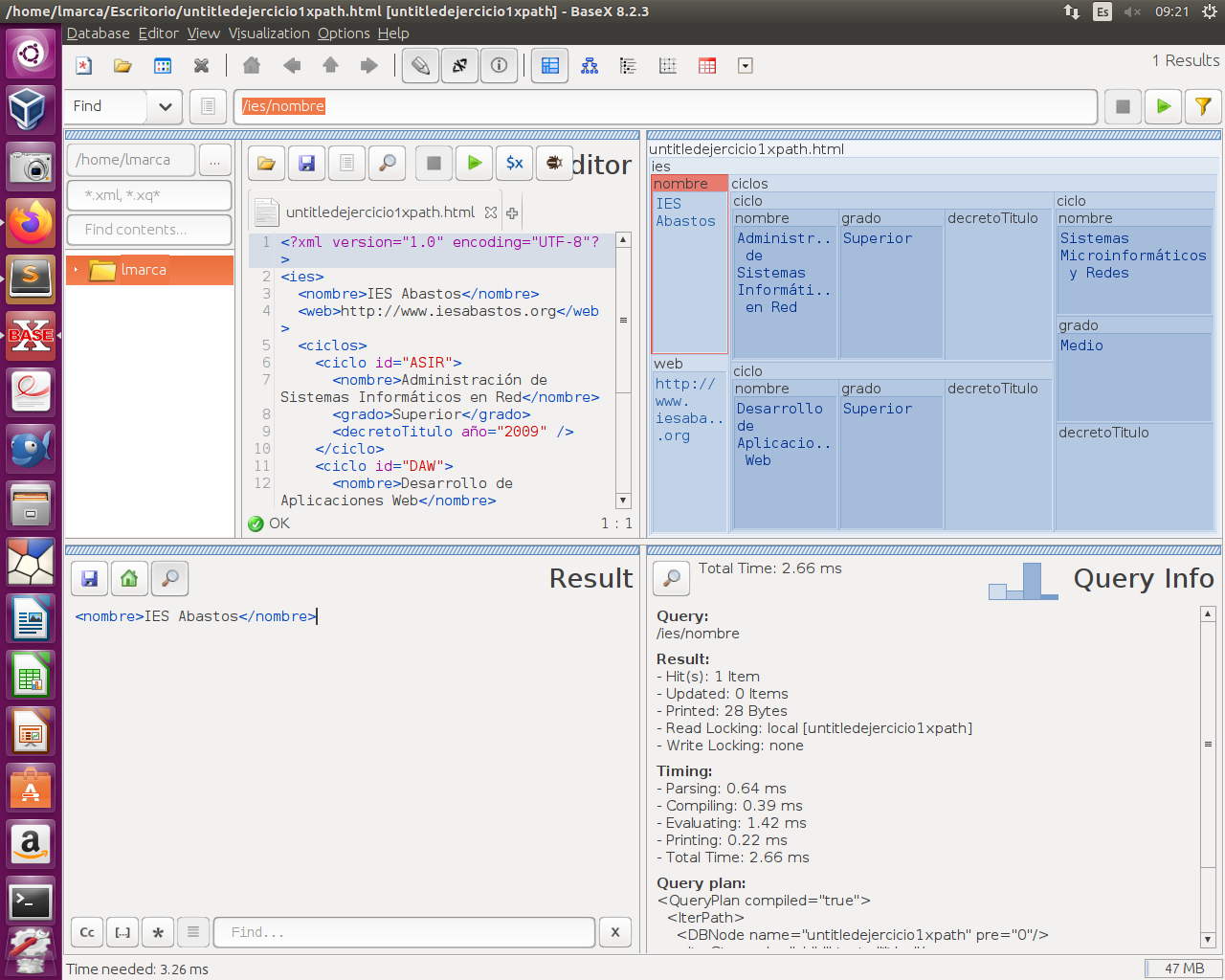Close the Result search bar with X

coord(614,932)
